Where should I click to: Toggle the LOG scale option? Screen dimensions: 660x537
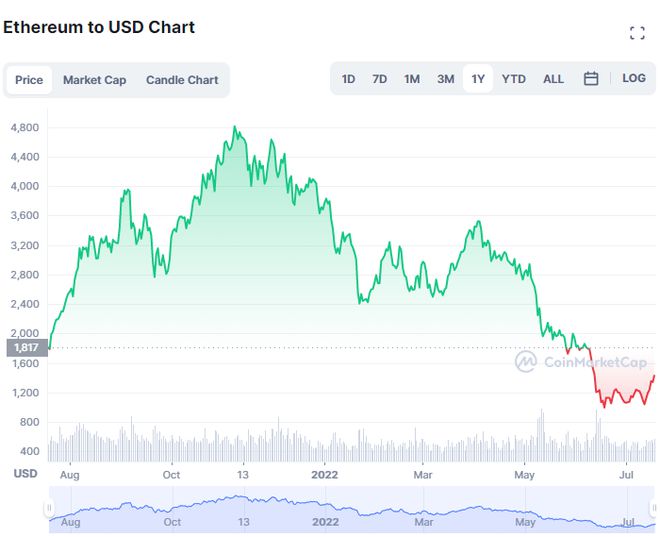click(x=634, y=79)
